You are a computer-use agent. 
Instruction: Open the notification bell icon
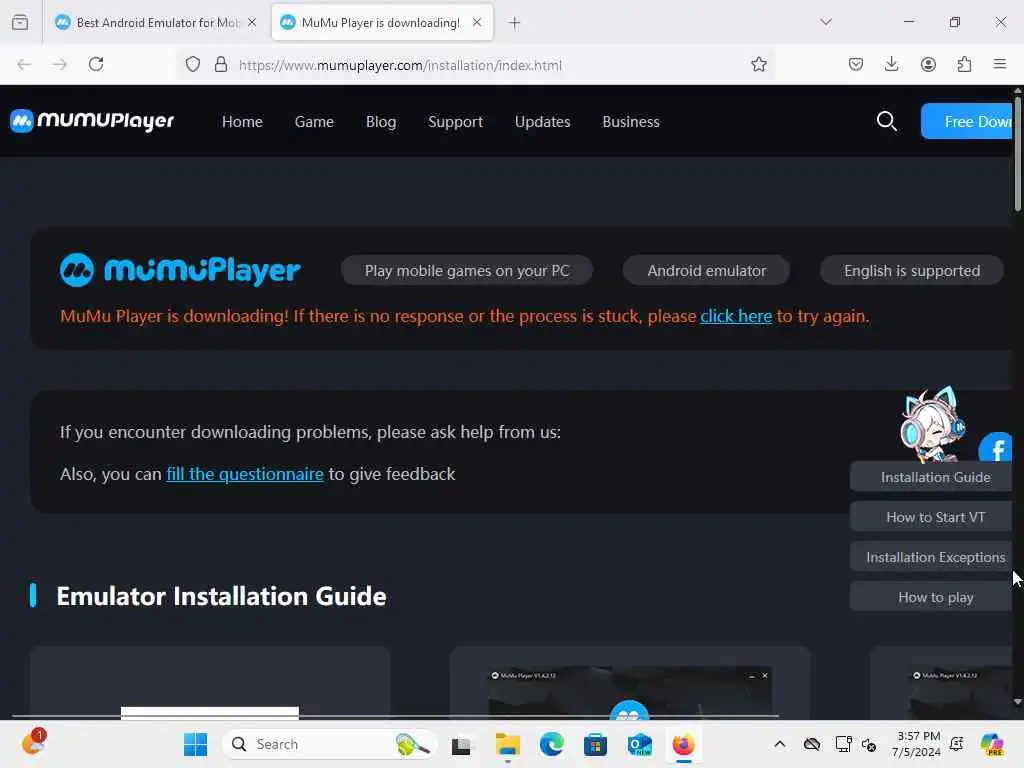pos(957,744)
